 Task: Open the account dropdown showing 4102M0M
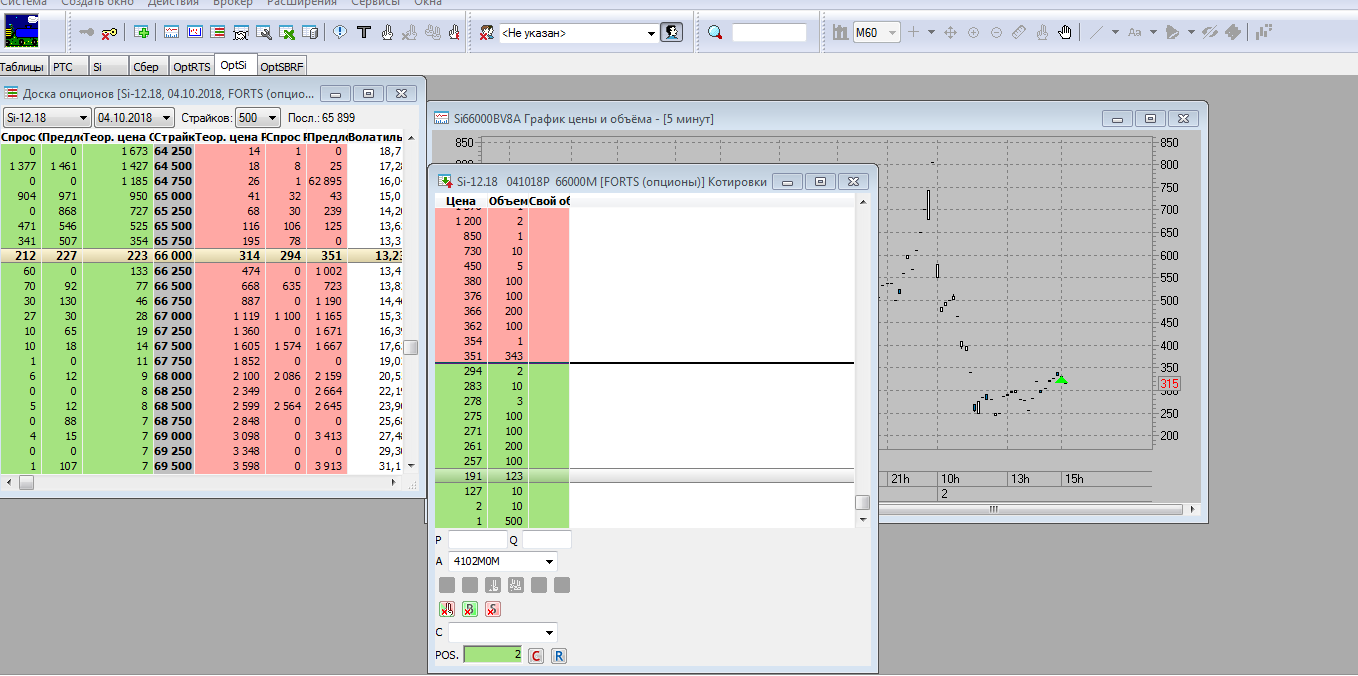549,561
